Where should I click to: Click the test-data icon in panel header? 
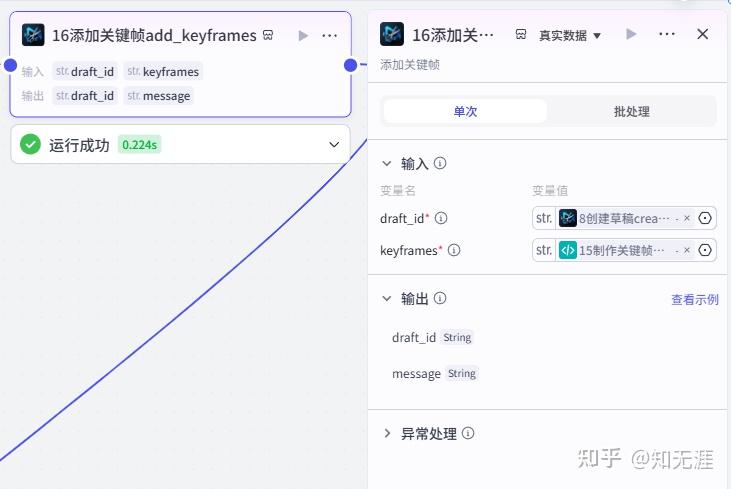521,34
